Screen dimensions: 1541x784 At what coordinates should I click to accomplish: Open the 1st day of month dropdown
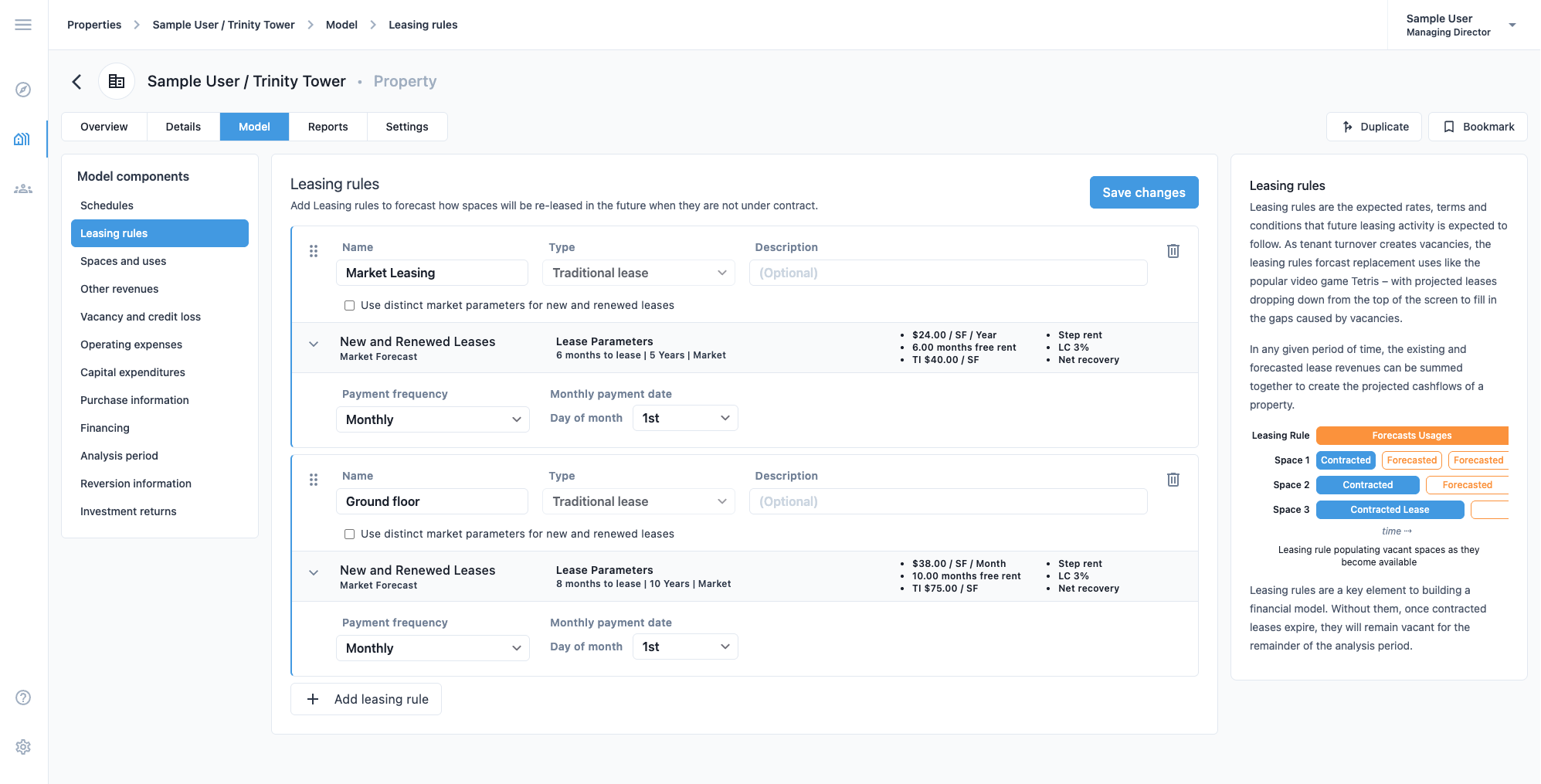point(684,418)
